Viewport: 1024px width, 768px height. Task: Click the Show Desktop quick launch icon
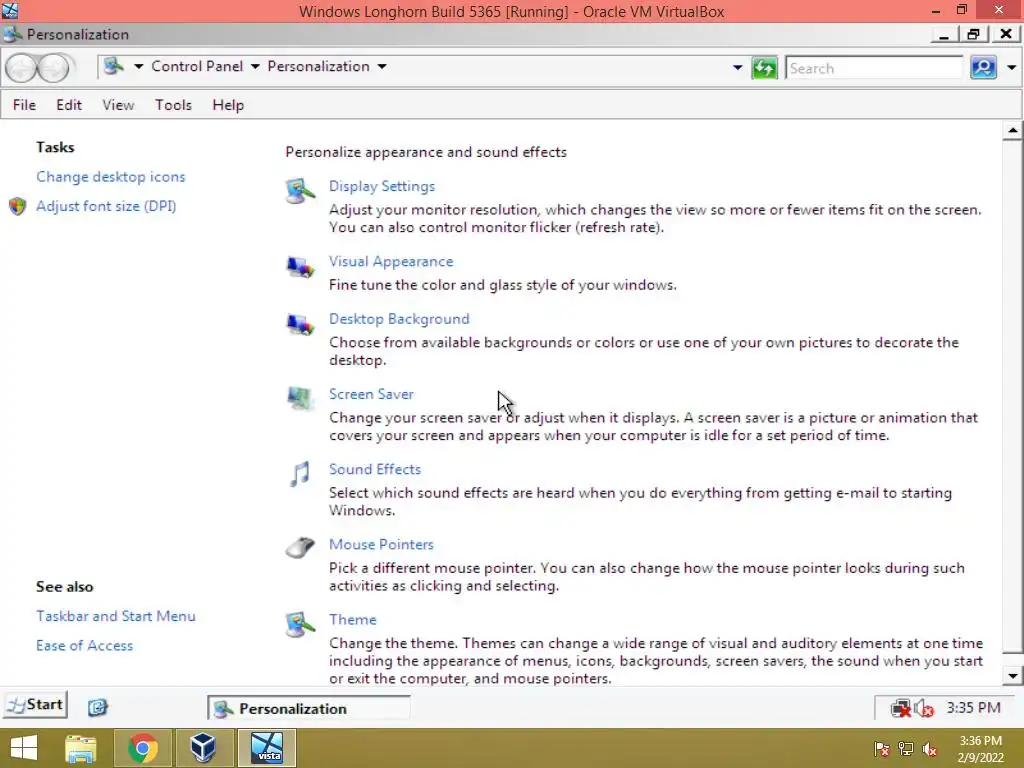(x=98, y=707)
